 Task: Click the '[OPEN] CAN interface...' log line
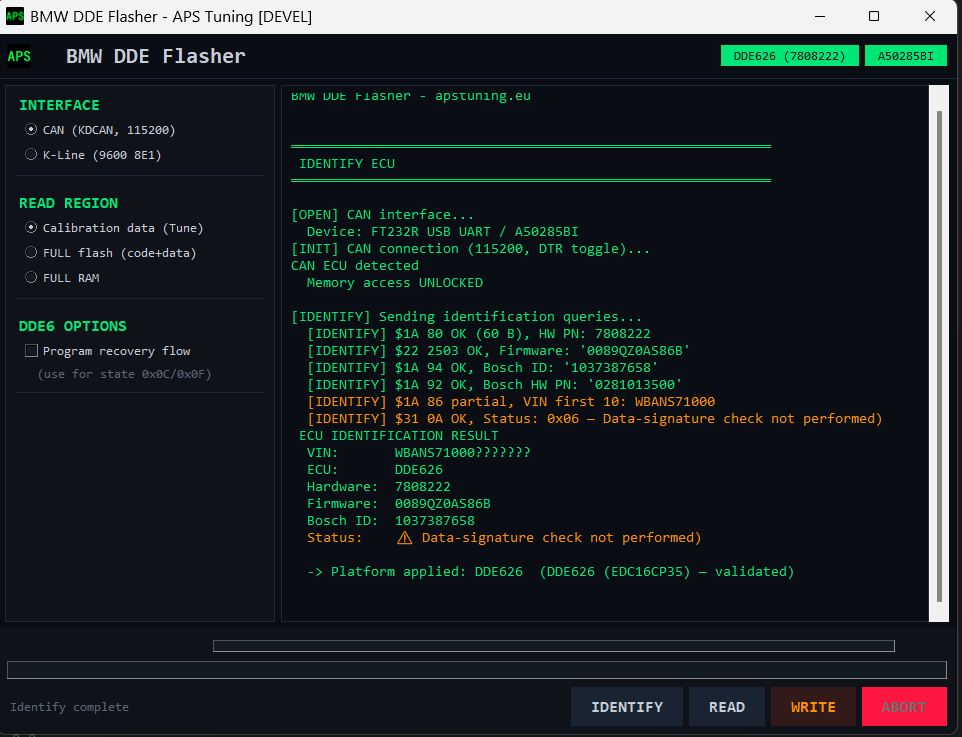[x=382, y=215]
